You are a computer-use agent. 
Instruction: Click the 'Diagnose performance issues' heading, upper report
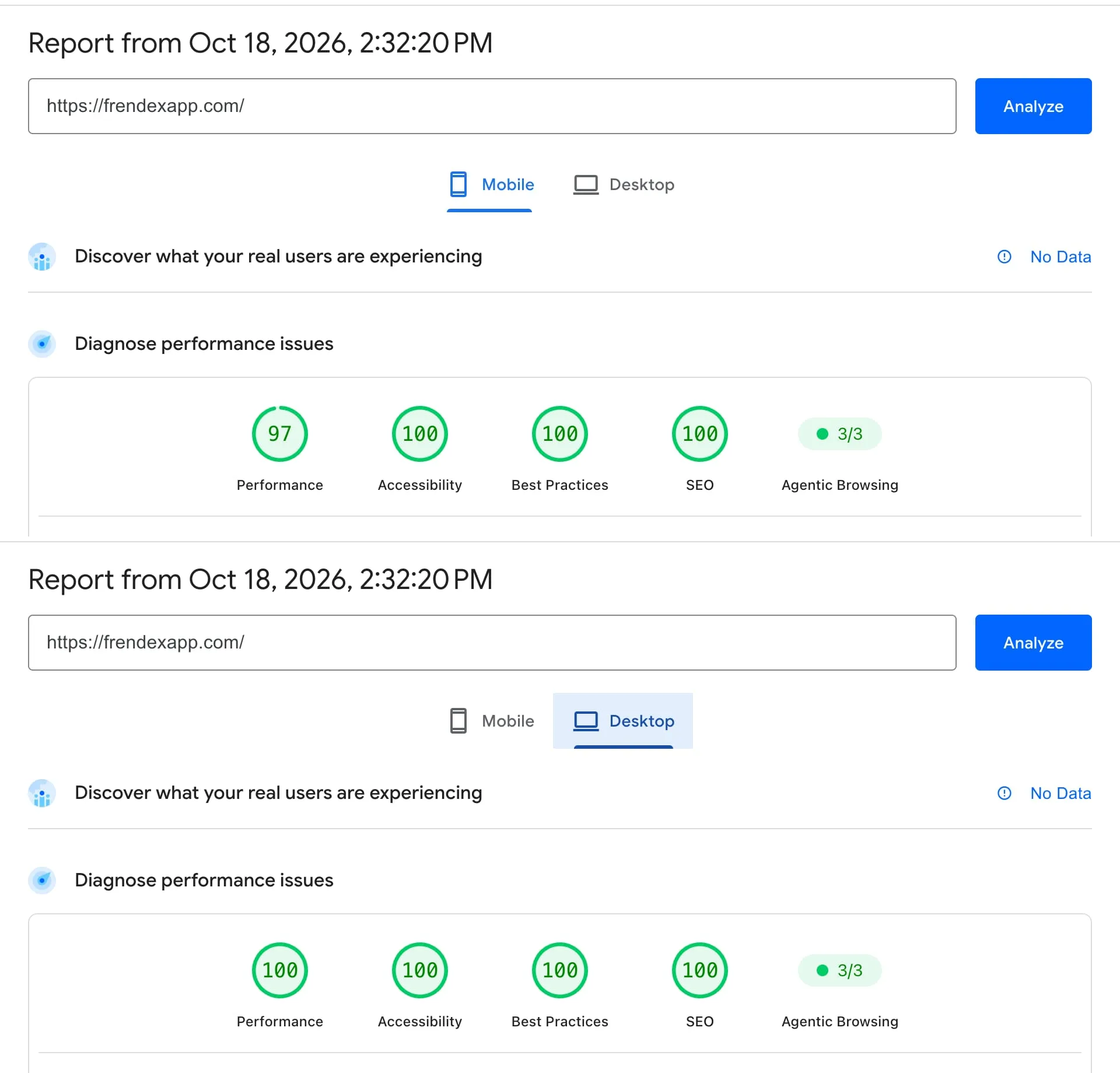(x=204, y=344)
